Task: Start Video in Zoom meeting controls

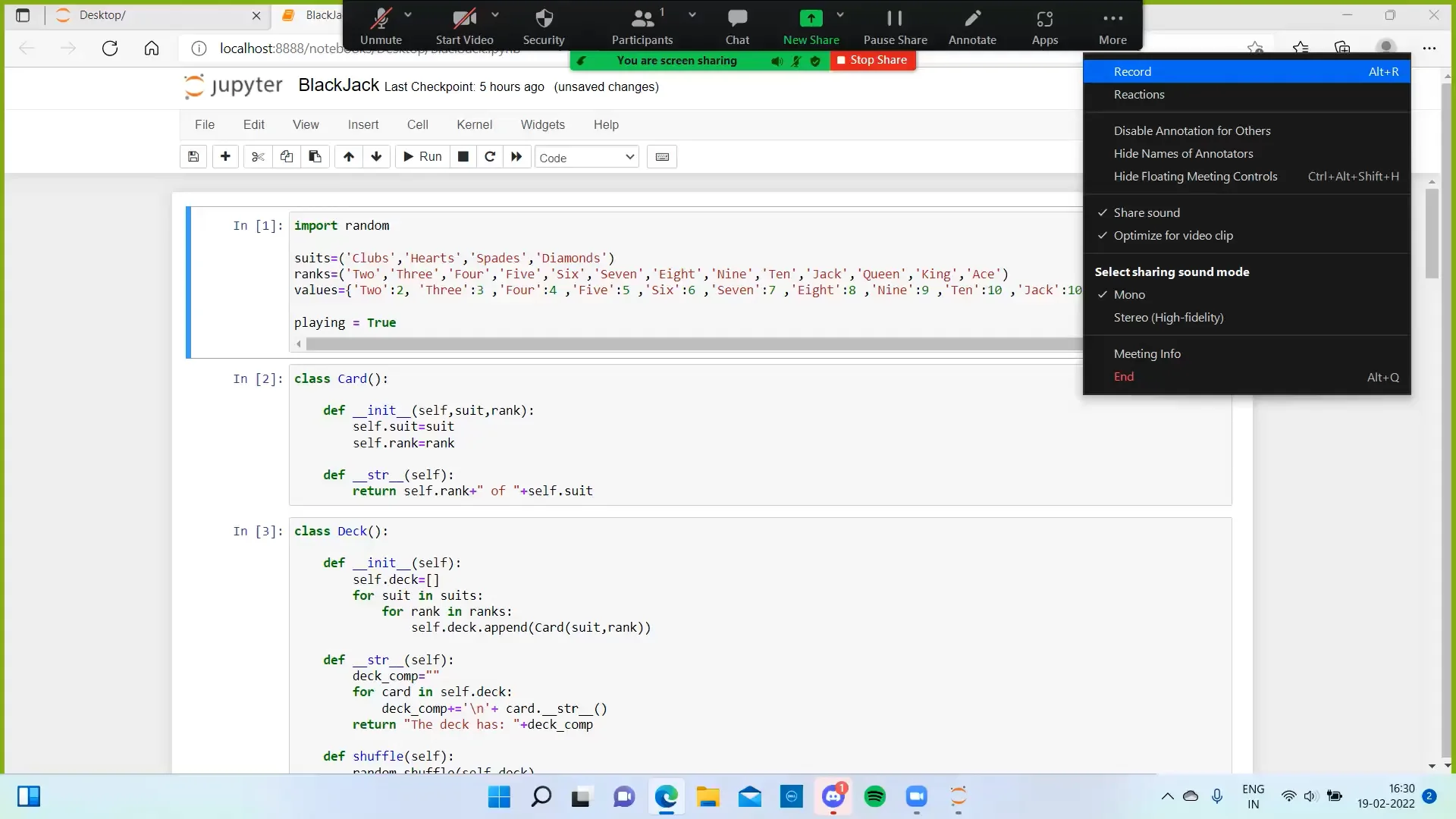Action: (464, 27)
